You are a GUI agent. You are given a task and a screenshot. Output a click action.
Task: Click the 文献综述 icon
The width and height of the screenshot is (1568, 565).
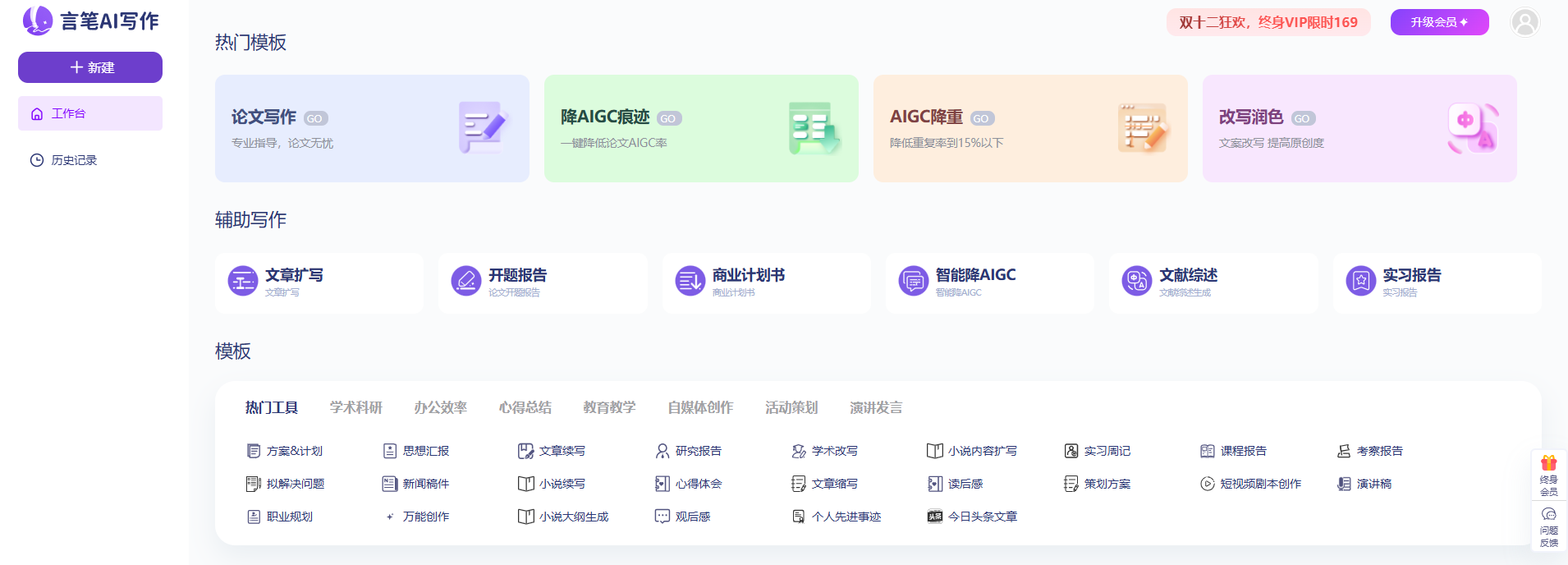pyautogui.click(x=1136, y=281)
